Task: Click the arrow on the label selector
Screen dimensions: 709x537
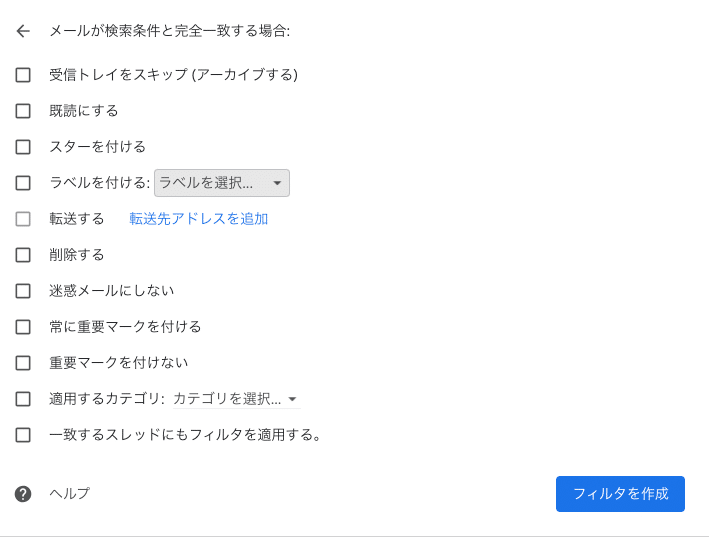Action: pos(277,183)
